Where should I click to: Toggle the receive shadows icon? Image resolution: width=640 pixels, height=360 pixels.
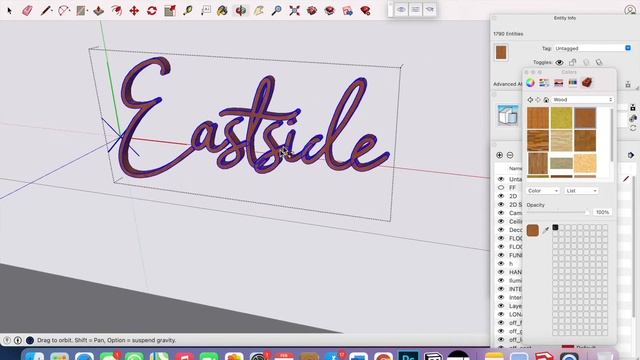point(586,62)
